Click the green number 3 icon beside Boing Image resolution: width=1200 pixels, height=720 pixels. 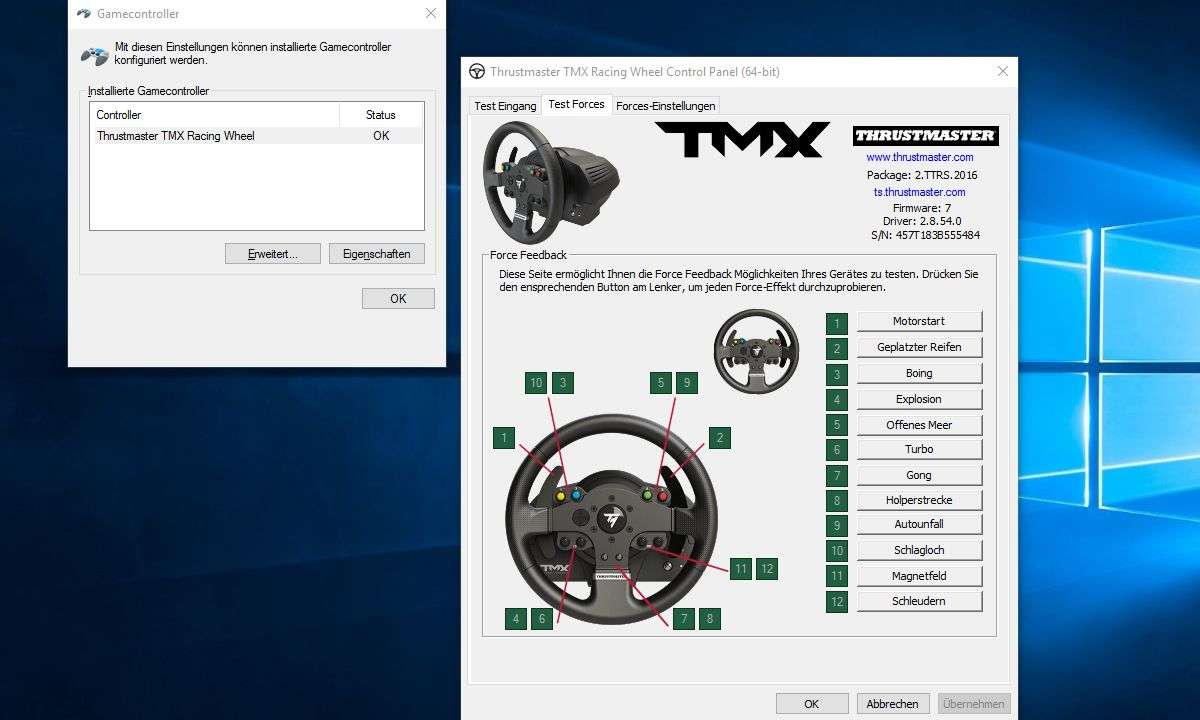837,375
